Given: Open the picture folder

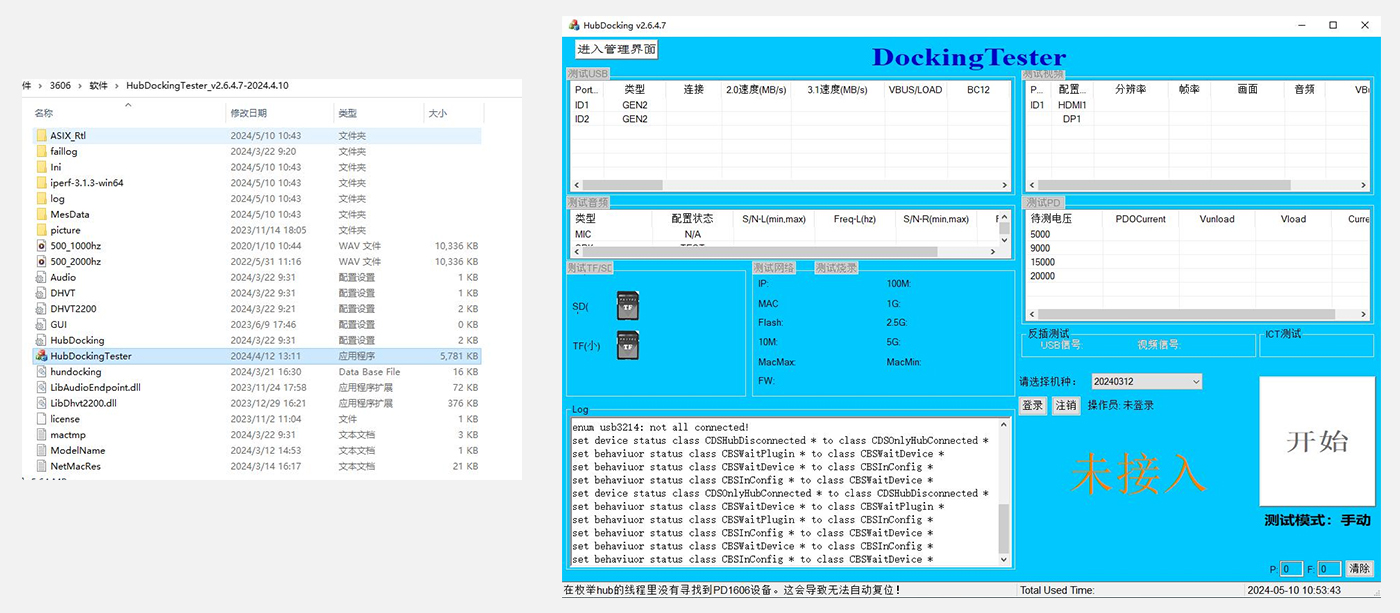Looking at the screenshot, I should 65,230.
